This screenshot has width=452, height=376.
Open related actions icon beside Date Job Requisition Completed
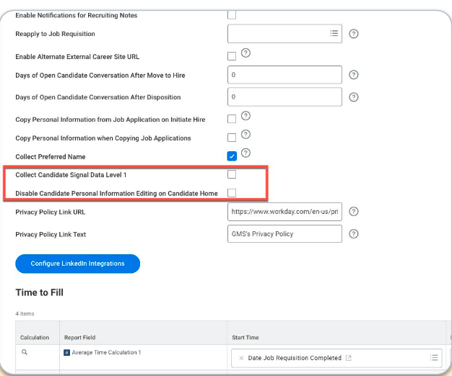coord(349,358)
